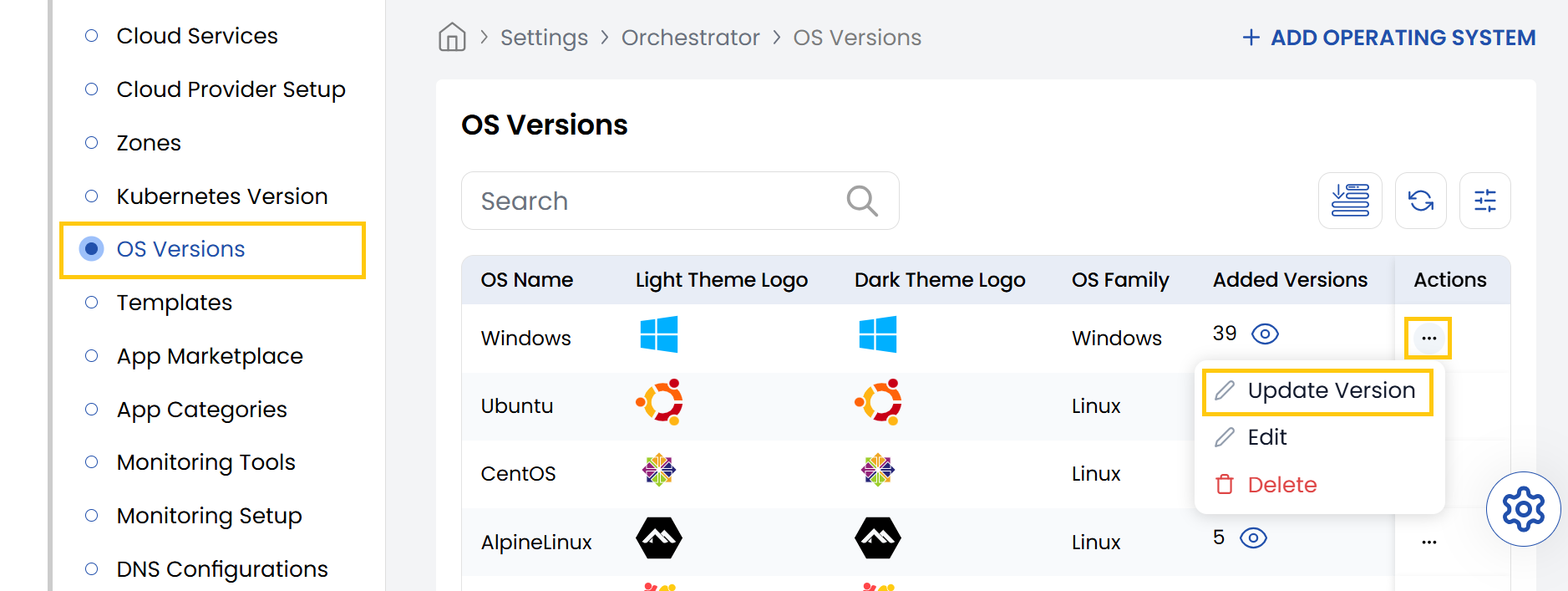This screenshot has width=1568, height=591.
Task: Click AlpineLinux dark theme logo
Action: click(x=878, y=538)
